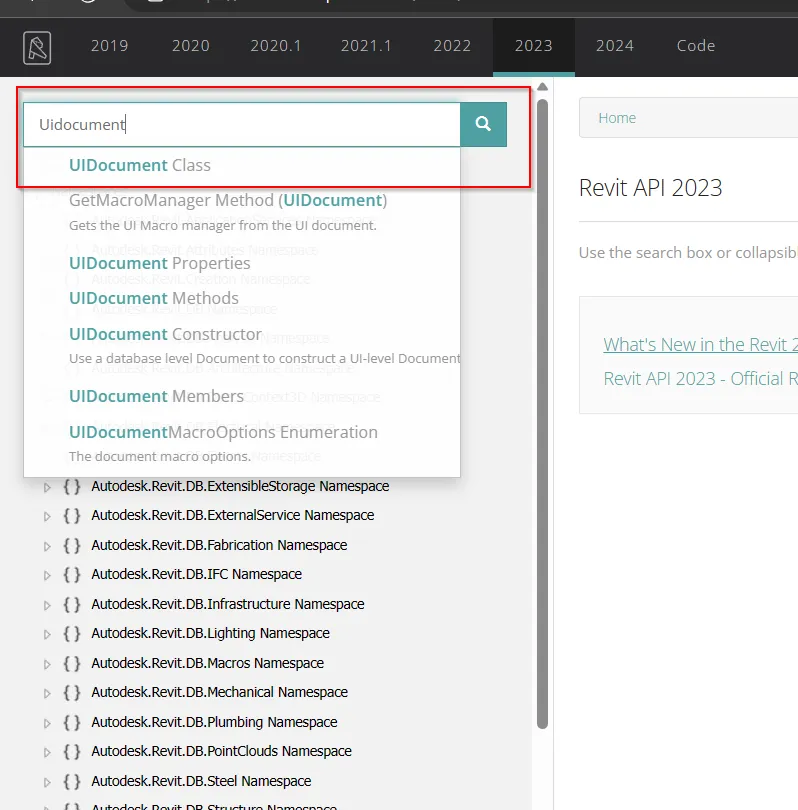Select Autodesk.Revit.DB.ExtensibleStorage Namespace tree item
The width and height of the screenshot is (798, 810).
tap(240, 486)
